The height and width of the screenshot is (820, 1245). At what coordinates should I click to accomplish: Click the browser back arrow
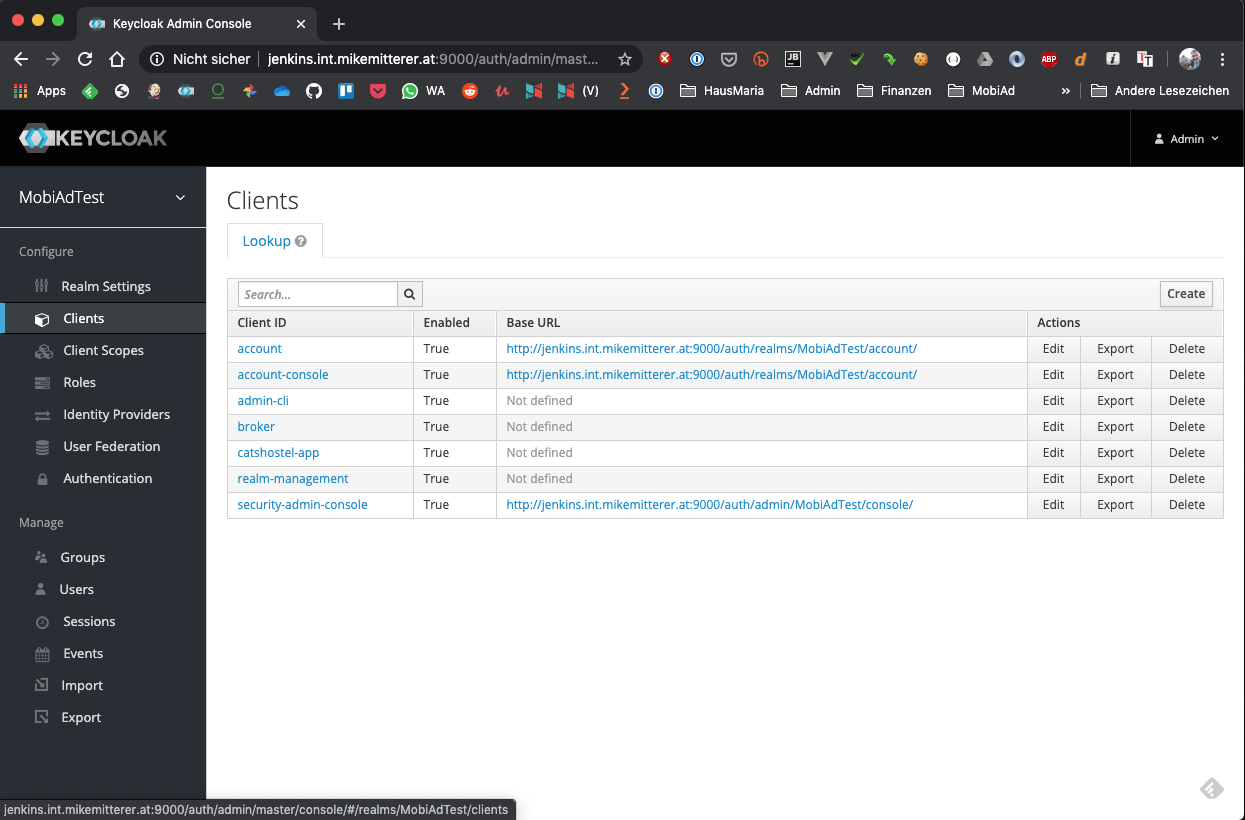click(x=21, y=59)
